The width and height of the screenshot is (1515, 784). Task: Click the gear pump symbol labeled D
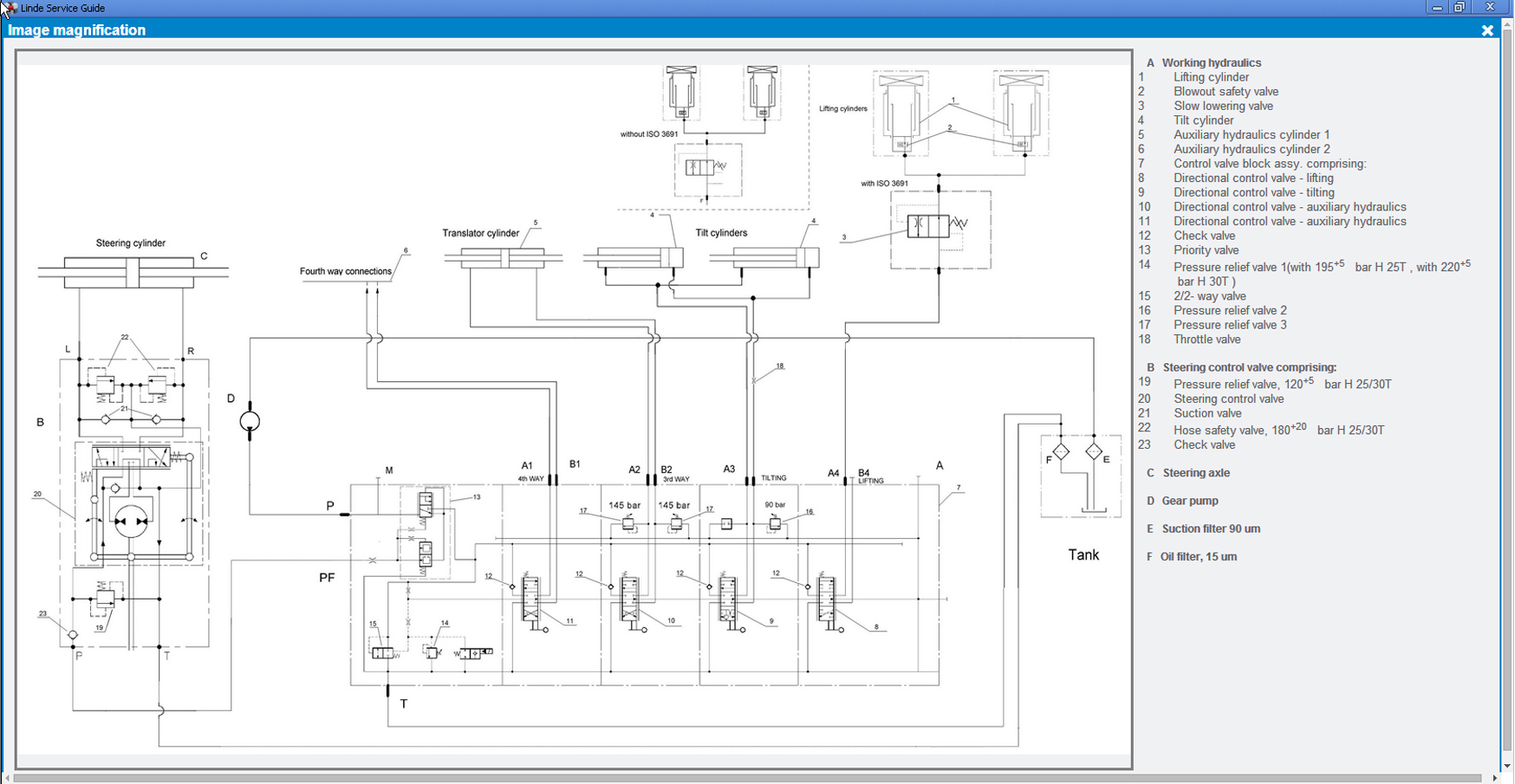[250, 422]
